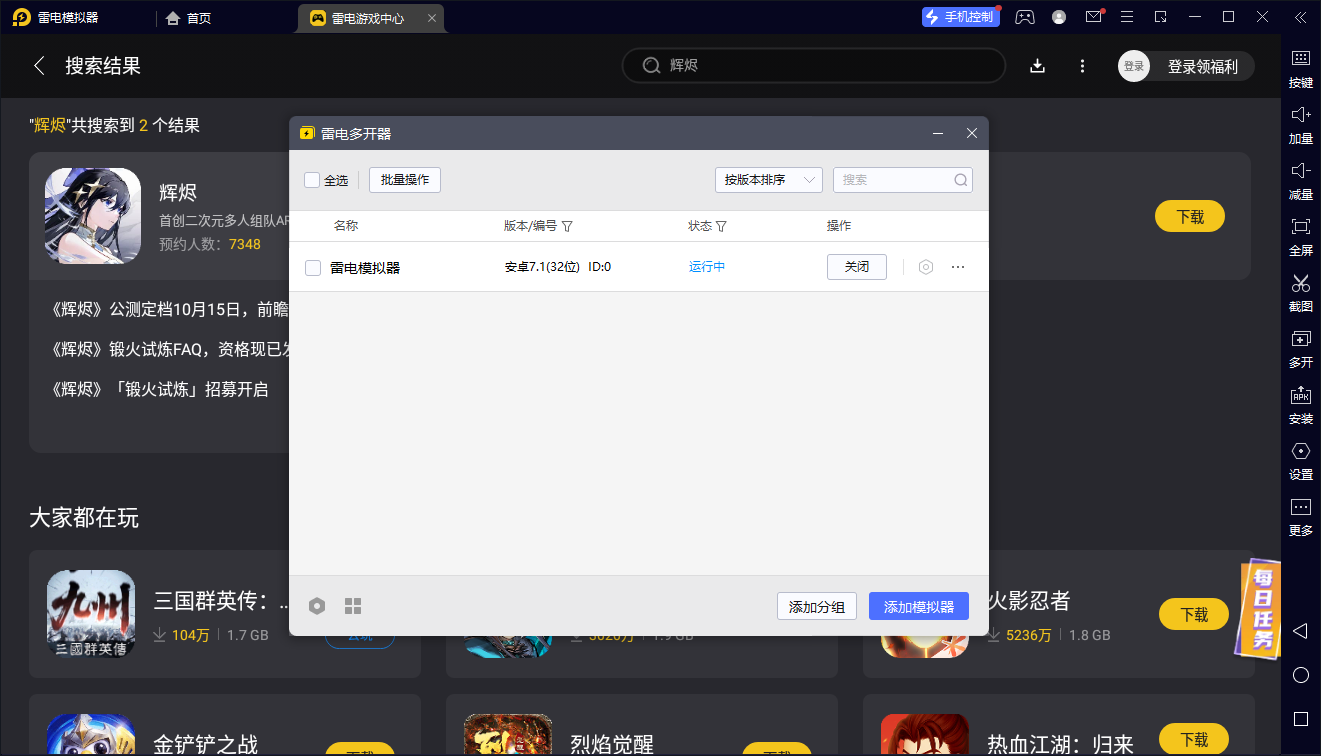Enable 手机控制 phone control mode
This screenshot has height=756, width=1321.
[960, 16]
